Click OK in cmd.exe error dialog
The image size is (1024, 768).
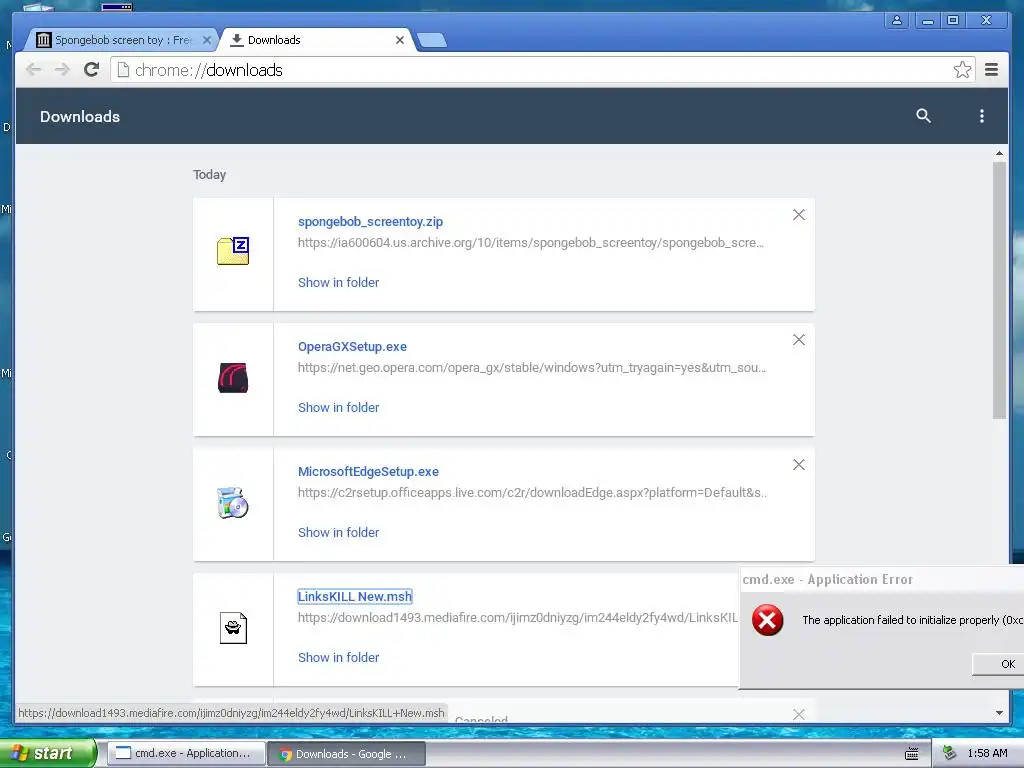[999, 664]
